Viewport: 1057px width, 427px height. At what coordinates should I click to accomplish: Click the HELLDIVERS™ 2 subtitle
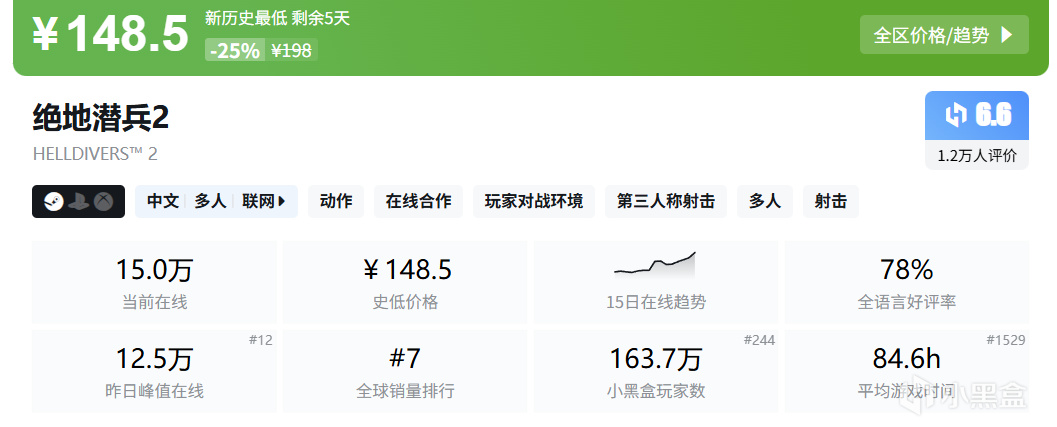click(95, 154)
